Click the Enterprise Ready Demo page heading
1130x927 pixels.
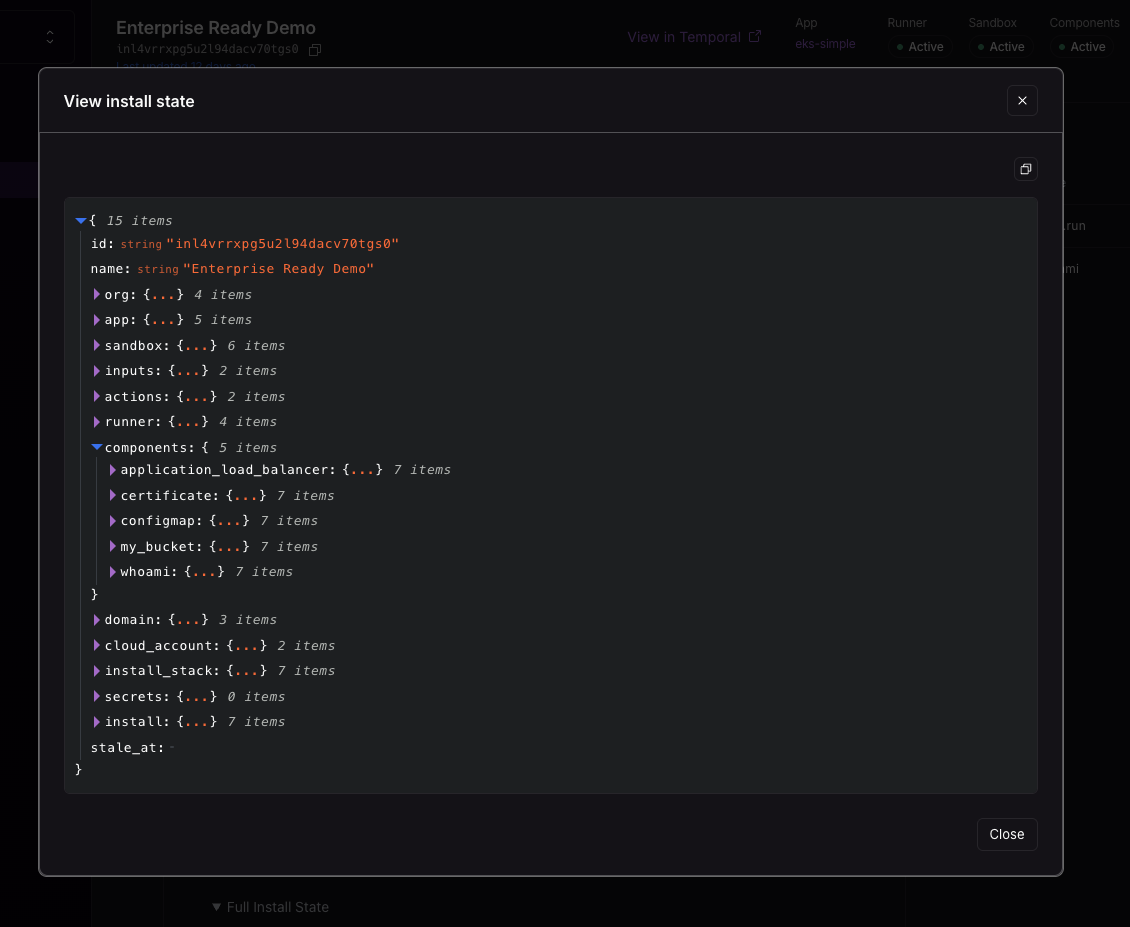coord(215,27)
